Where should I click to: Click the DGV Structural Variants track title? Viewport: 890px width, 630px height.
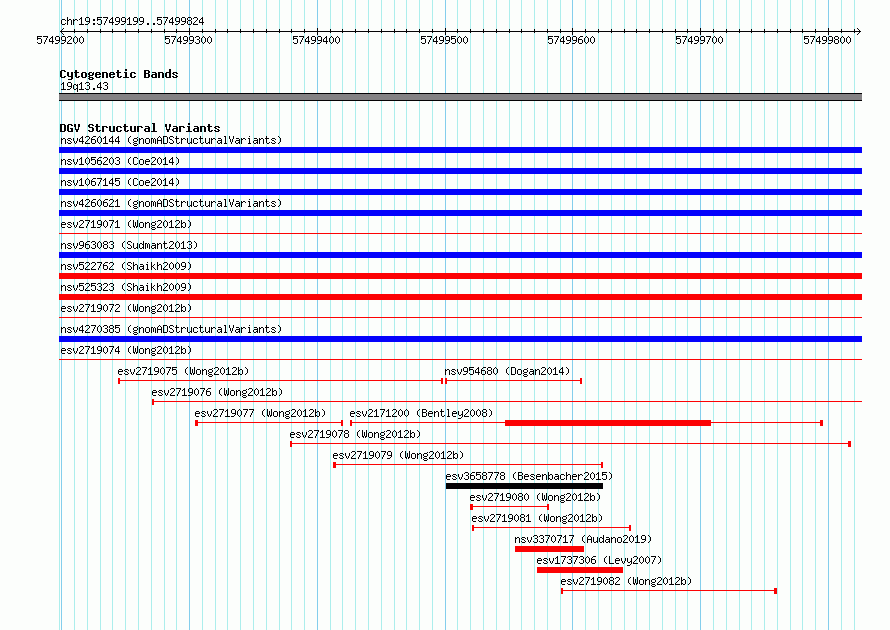140,128
